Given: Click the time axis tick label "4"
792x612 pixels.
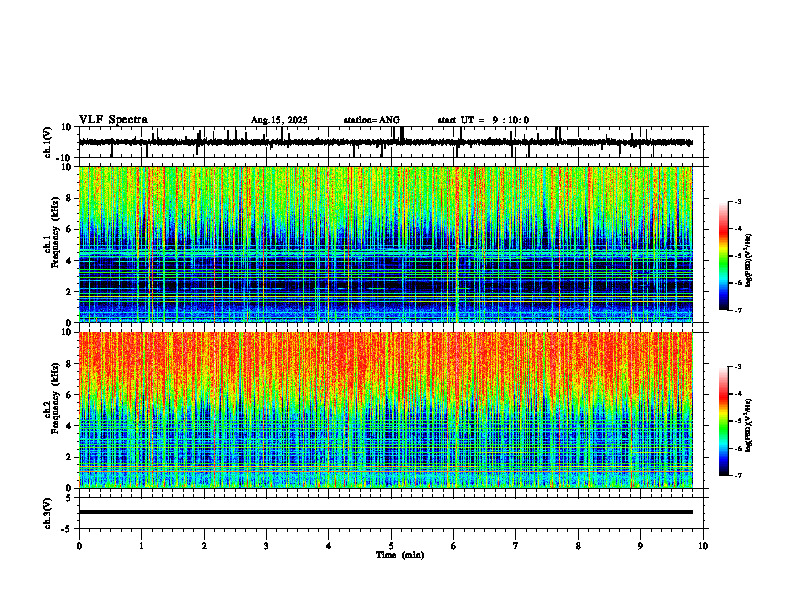Looking at the screenshot, I should point(329,546).
